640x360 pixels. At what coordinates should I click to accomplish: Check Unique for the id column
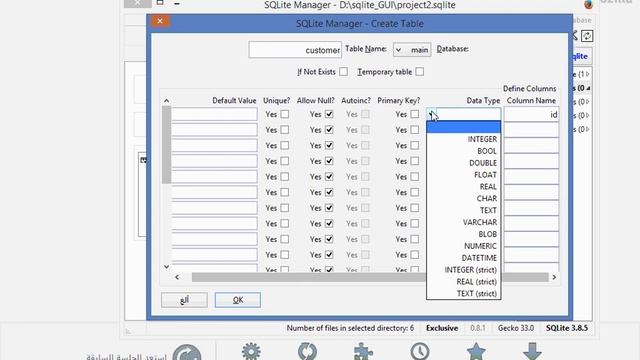pos(284,114)
